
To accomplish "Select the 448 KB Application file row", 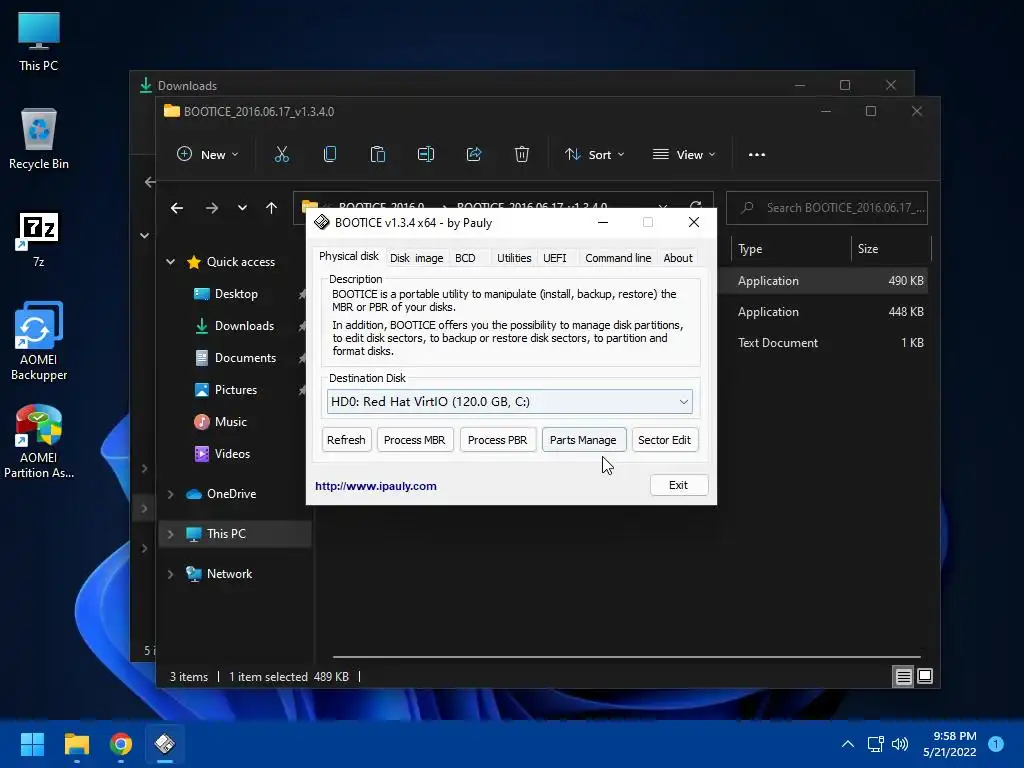I will pyautogui.click(x=823, y=312).
